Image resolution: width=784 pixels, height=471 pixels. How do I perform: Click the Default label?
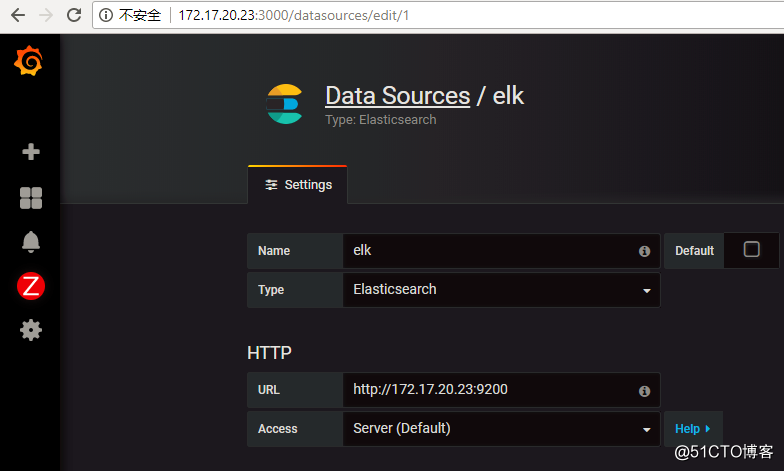[x=694, y=251]
